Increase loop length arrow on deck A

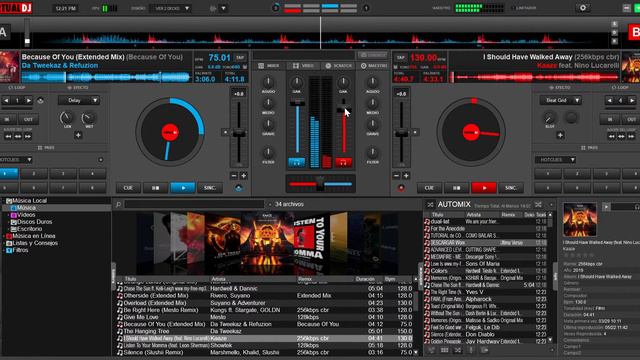pyautogui.click(x=28, y=100)
